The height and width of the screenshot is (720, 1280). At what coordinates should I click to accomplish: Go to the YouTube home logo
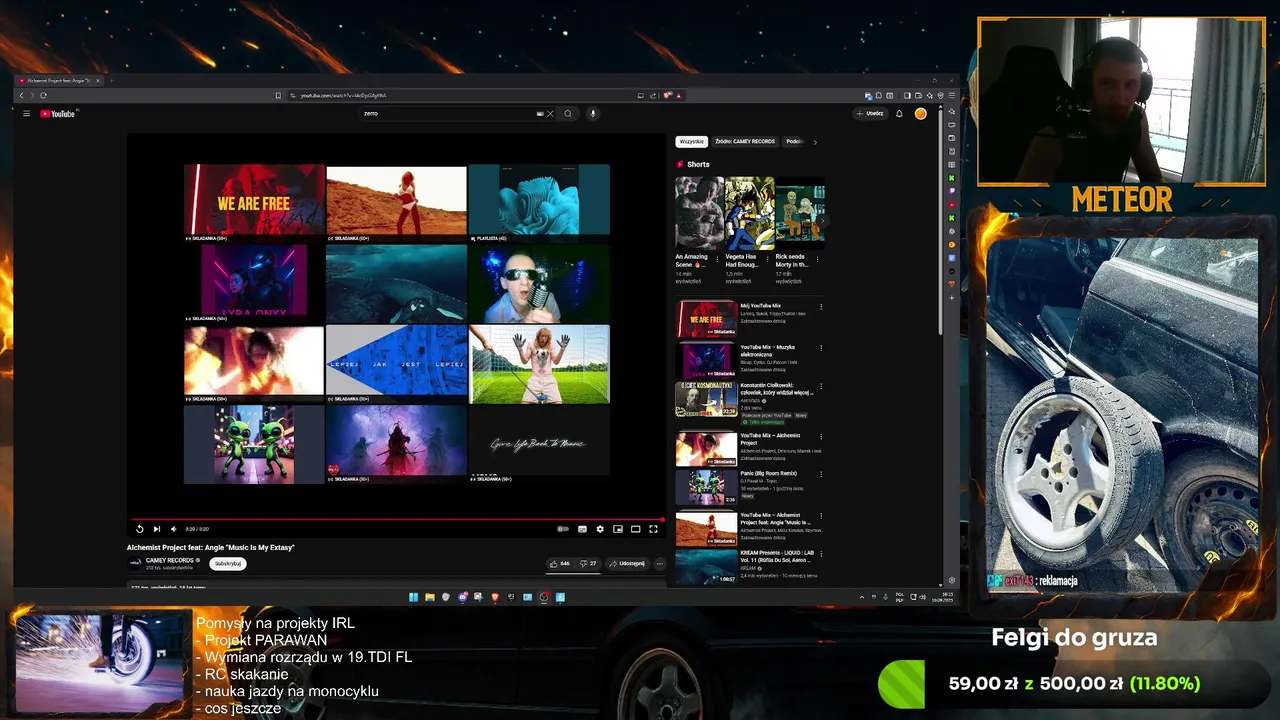coord(57,113)
